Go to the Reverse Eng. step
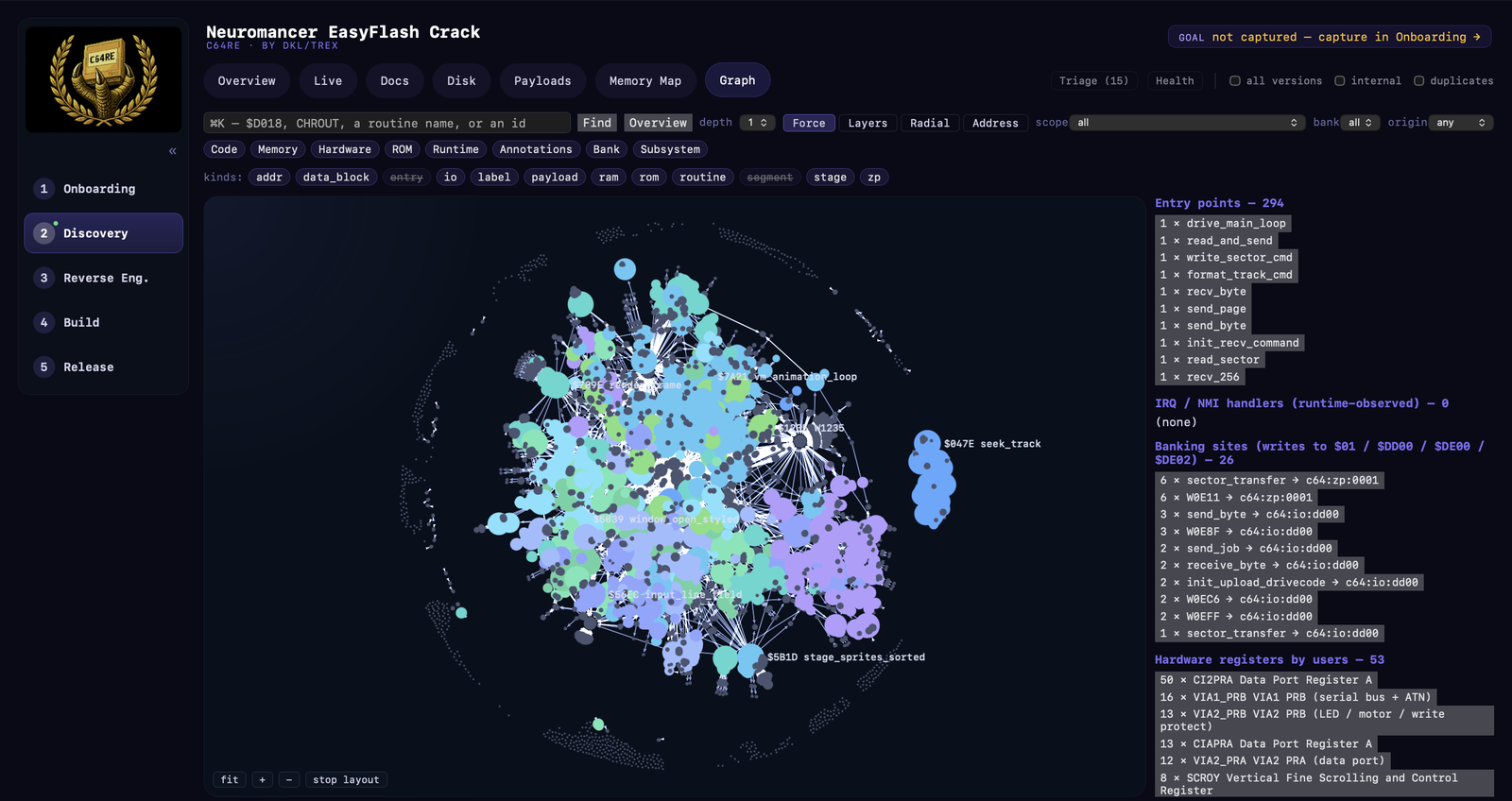Screen dimensions: 1512x801 tap(104, 278)
